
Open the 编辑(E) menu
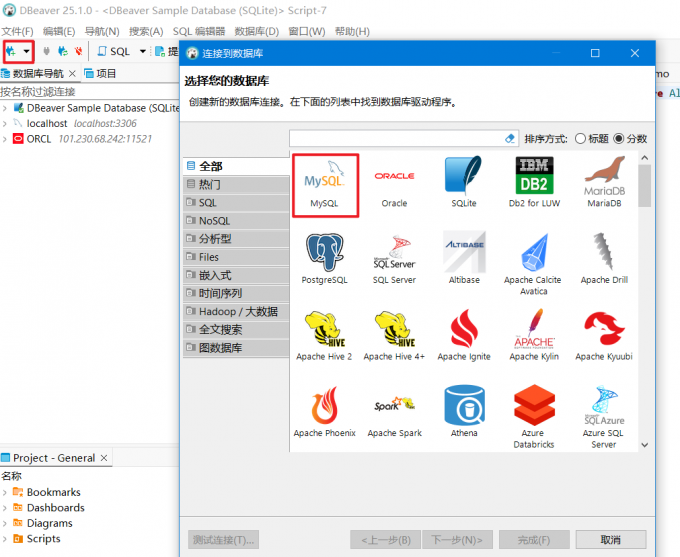[x=59, y=32]
